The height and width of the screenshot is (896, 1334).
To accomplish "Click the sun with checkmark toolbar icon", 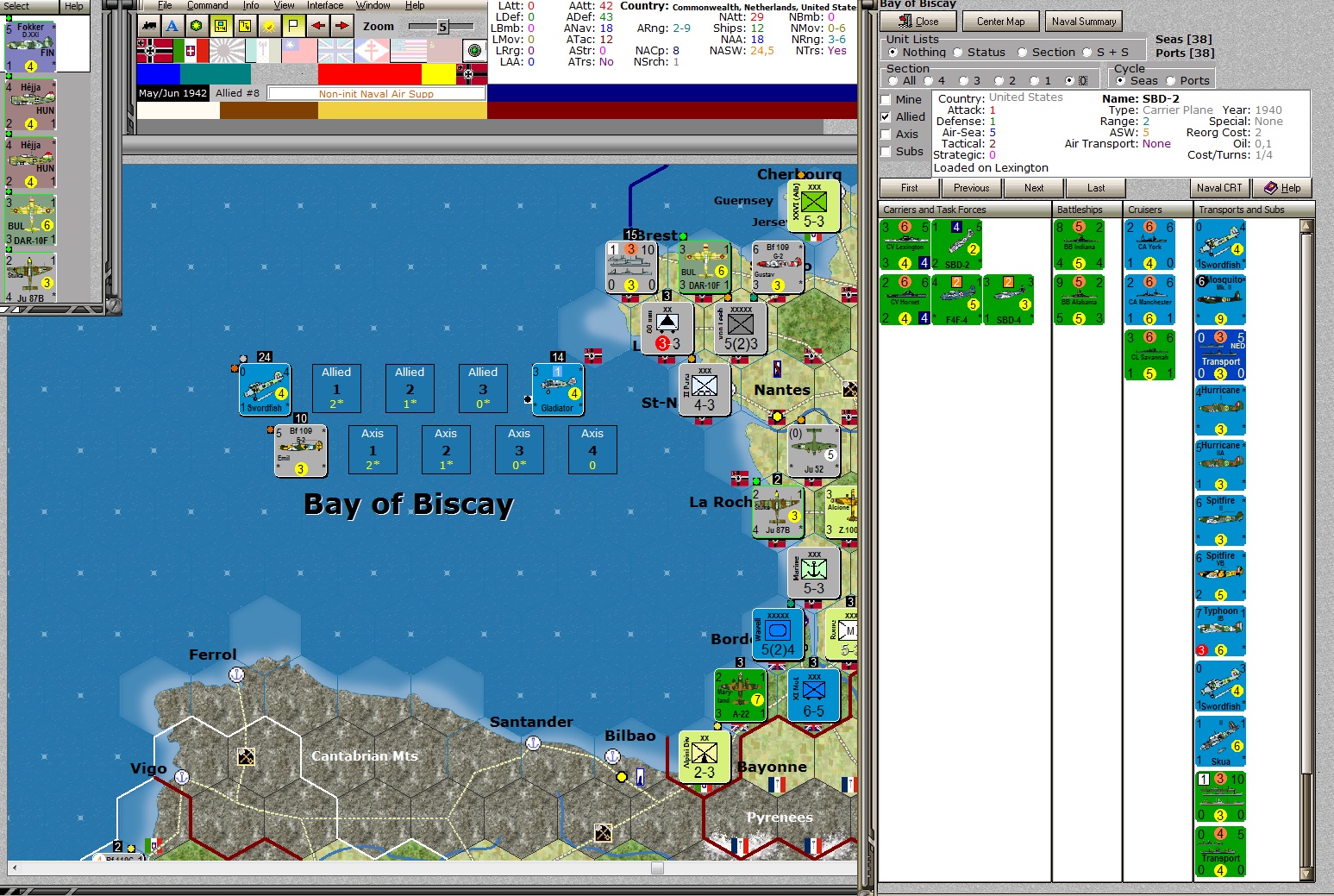I will 269,26.
